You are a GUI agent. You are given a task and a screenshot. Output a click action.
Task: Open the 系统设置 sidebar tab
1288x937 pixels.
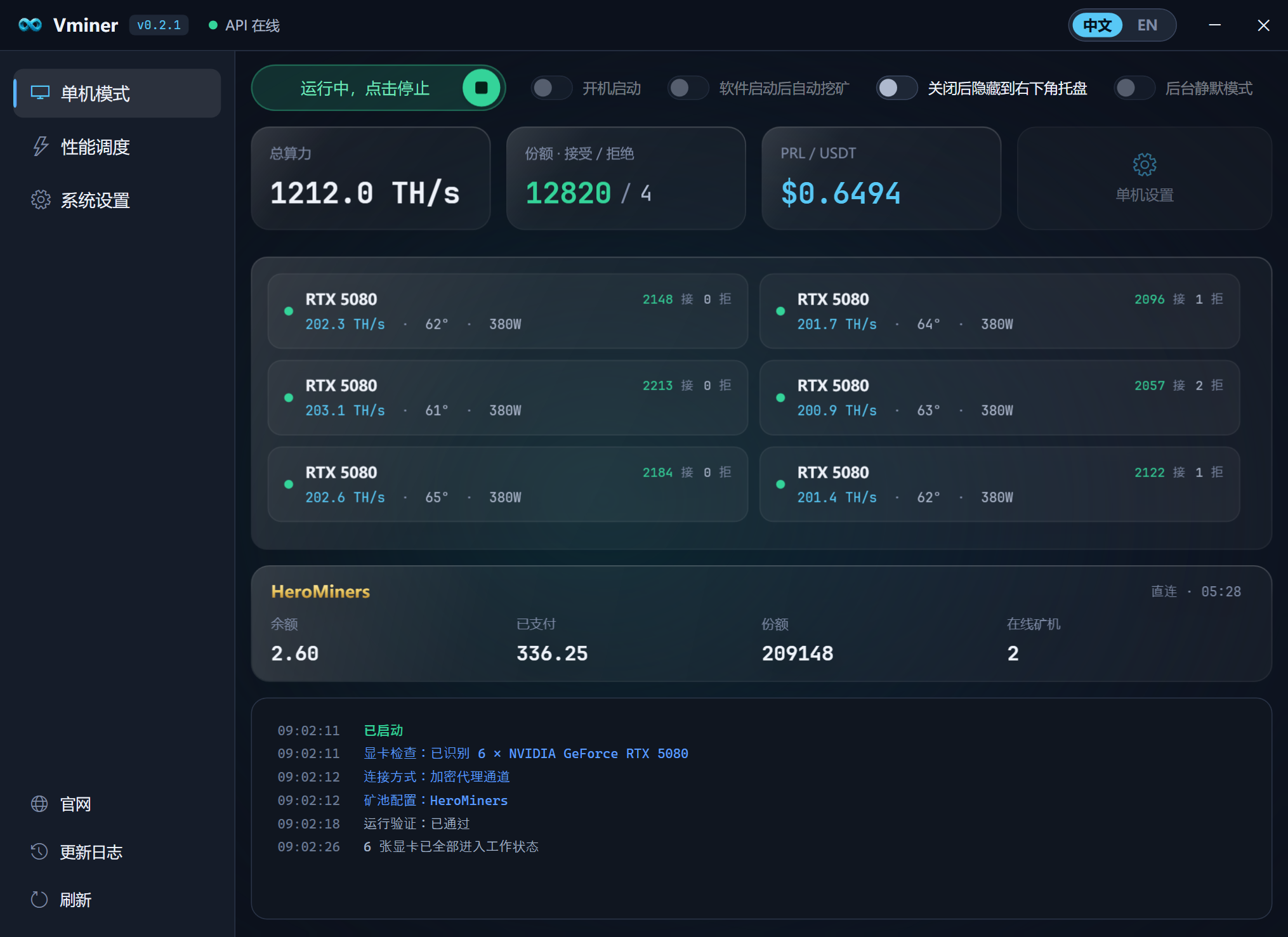(x=117, y=200)
